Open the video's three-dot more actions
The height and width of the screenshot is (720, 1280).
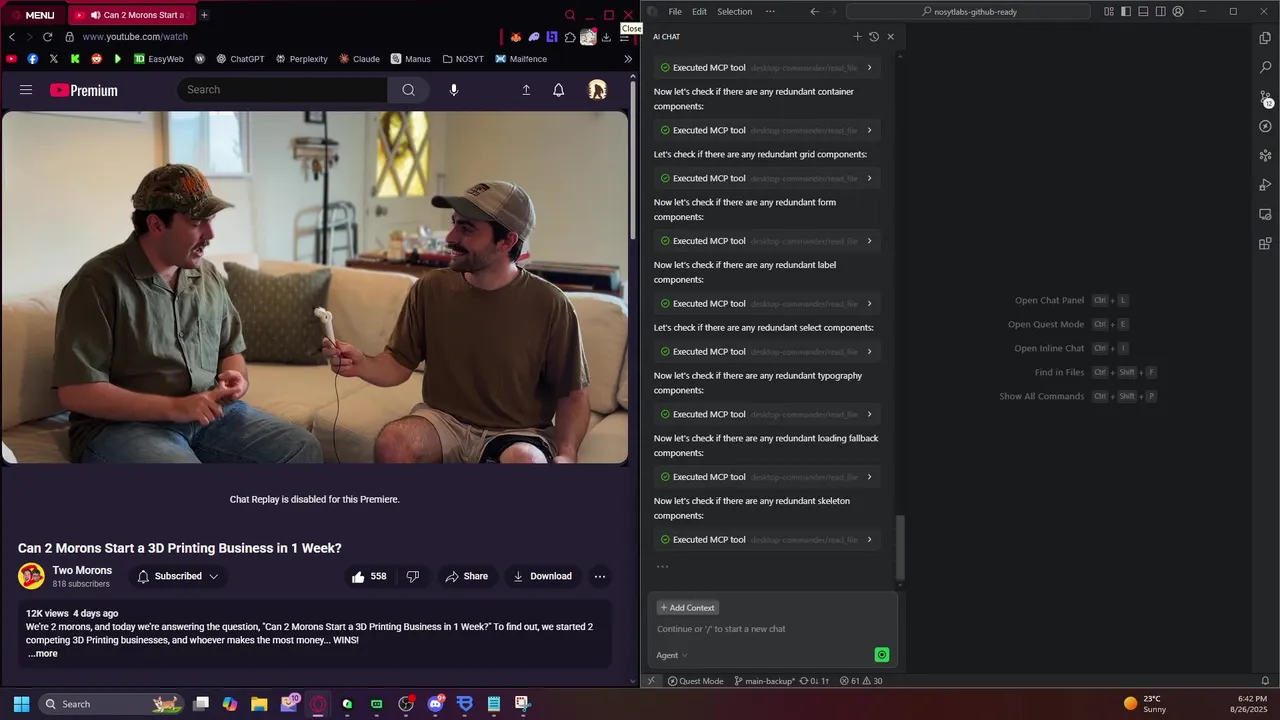[600, 576]
